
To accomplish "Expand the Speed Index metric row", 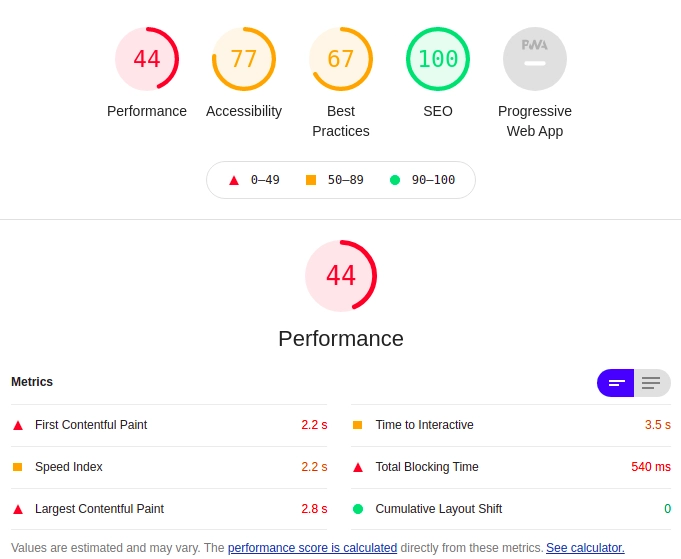I will pos(69,467).
